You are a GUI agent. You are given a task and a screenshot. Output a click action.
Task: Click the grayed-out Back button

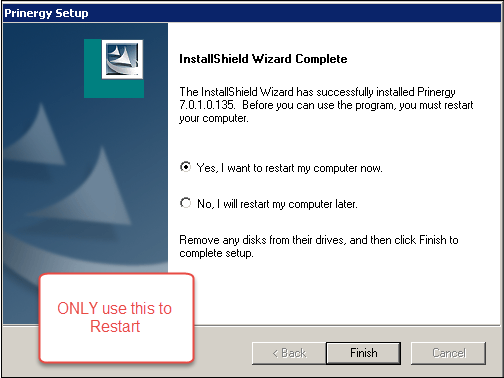[x=289, y=353]
